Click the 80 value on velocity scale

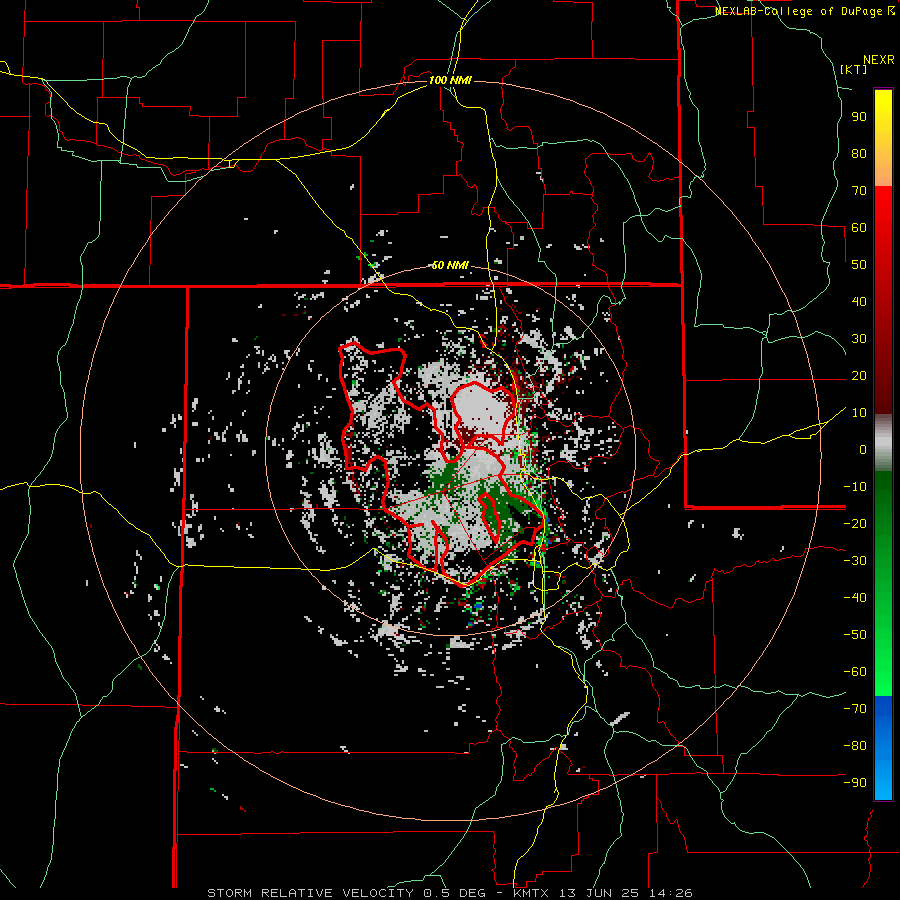click(x=859, y=154)
